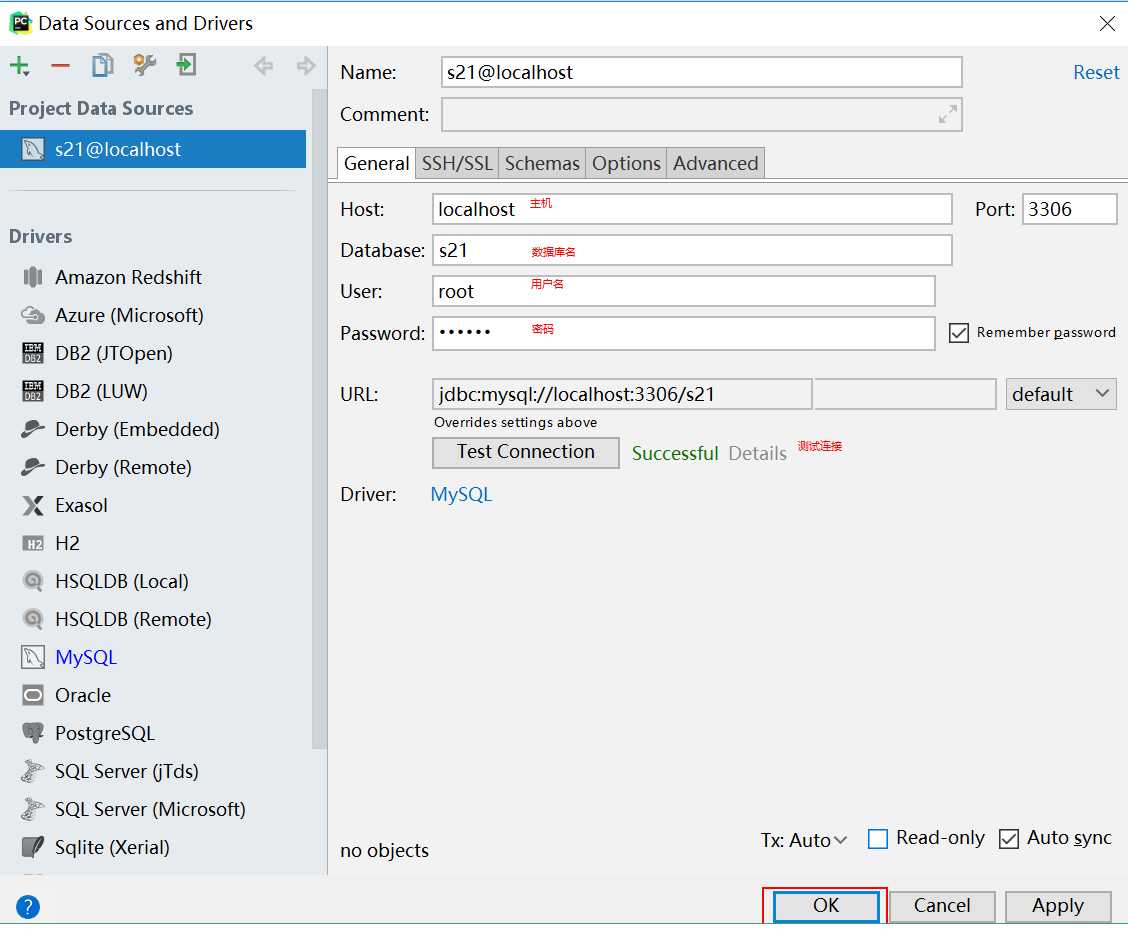Enable the Read-only checkbox
The image size is (1128, 932).
878,839
